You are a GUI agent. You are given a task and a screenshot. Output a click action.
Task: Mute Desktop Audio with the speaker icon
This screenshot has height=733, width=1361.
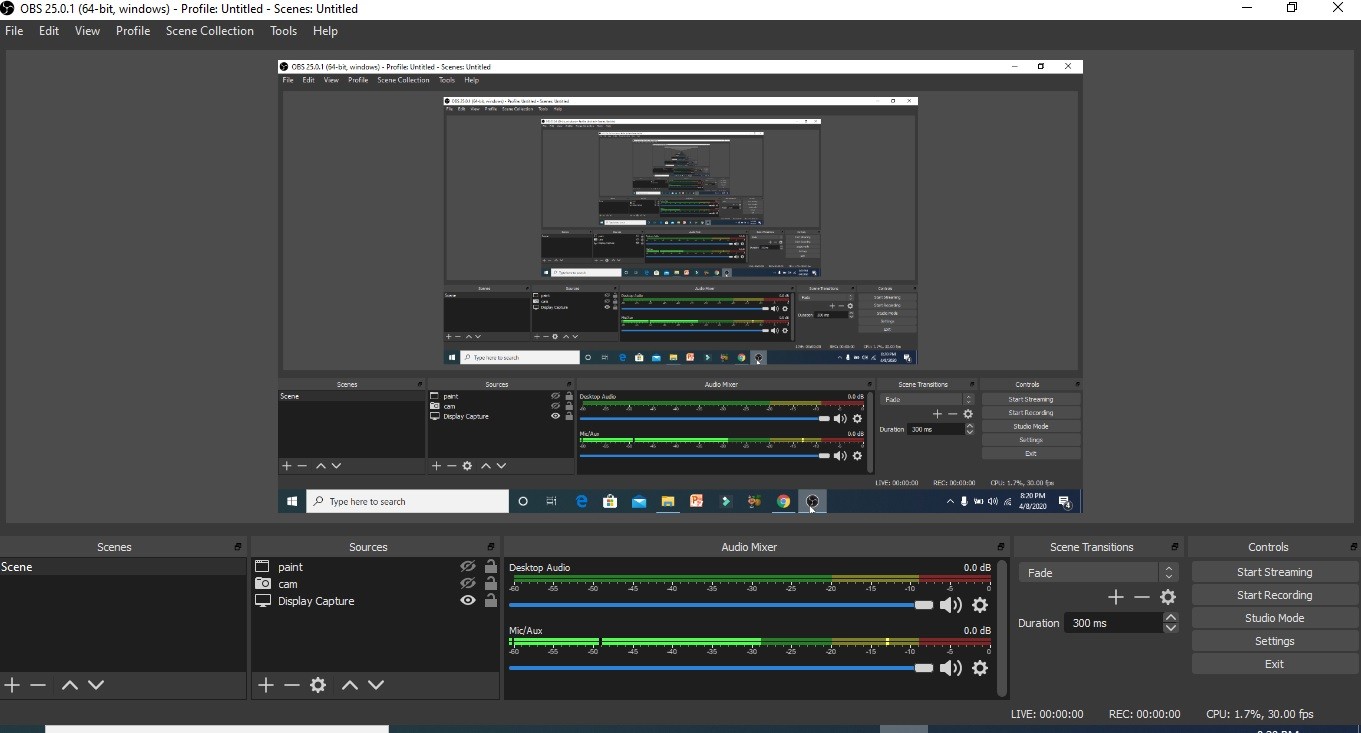pos(950,605)
